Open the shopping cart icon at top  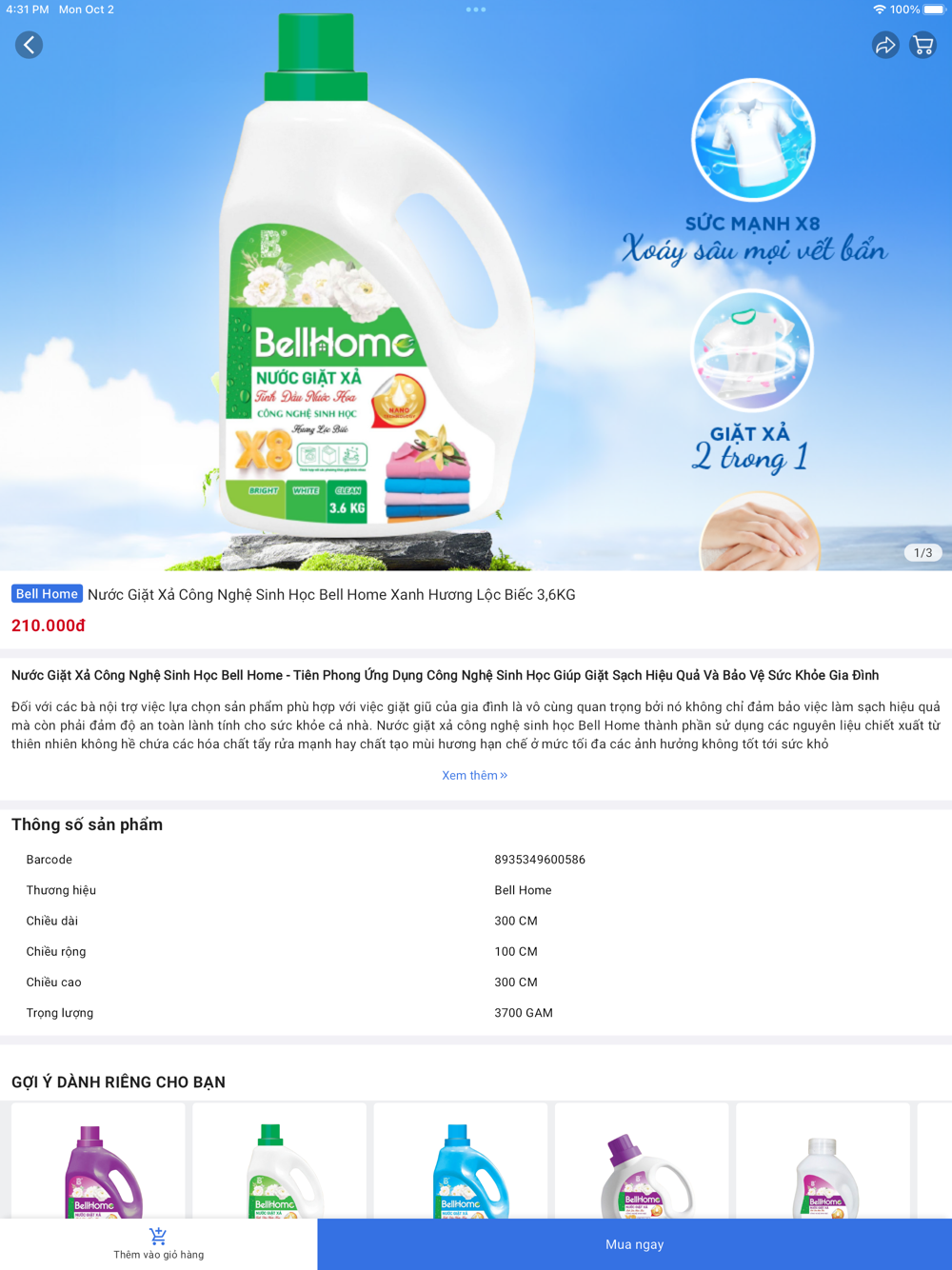point(922,45)
